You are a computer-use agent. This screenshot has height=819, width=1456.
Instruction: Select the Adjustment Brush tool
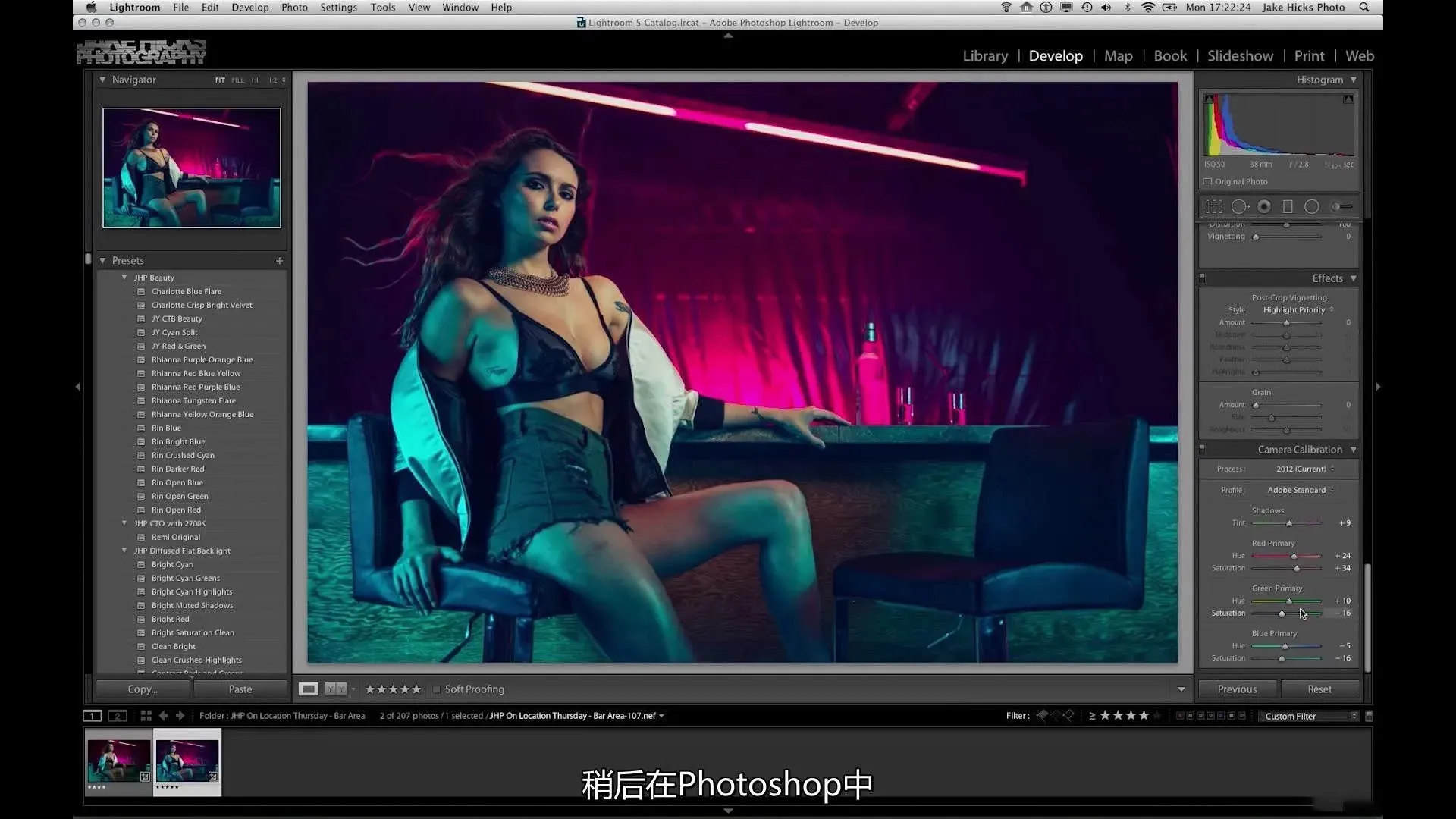1341,206
